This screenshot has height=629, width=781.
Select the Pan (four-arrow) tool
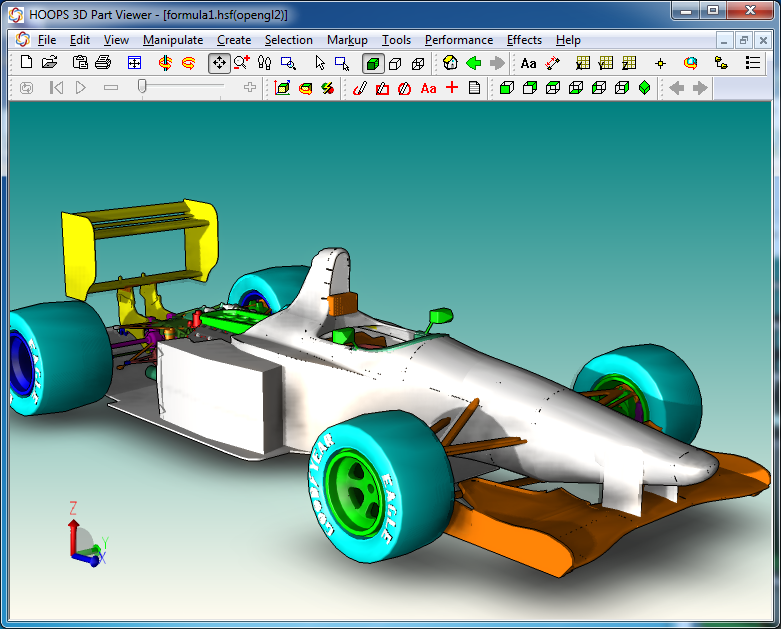(218, 63)
